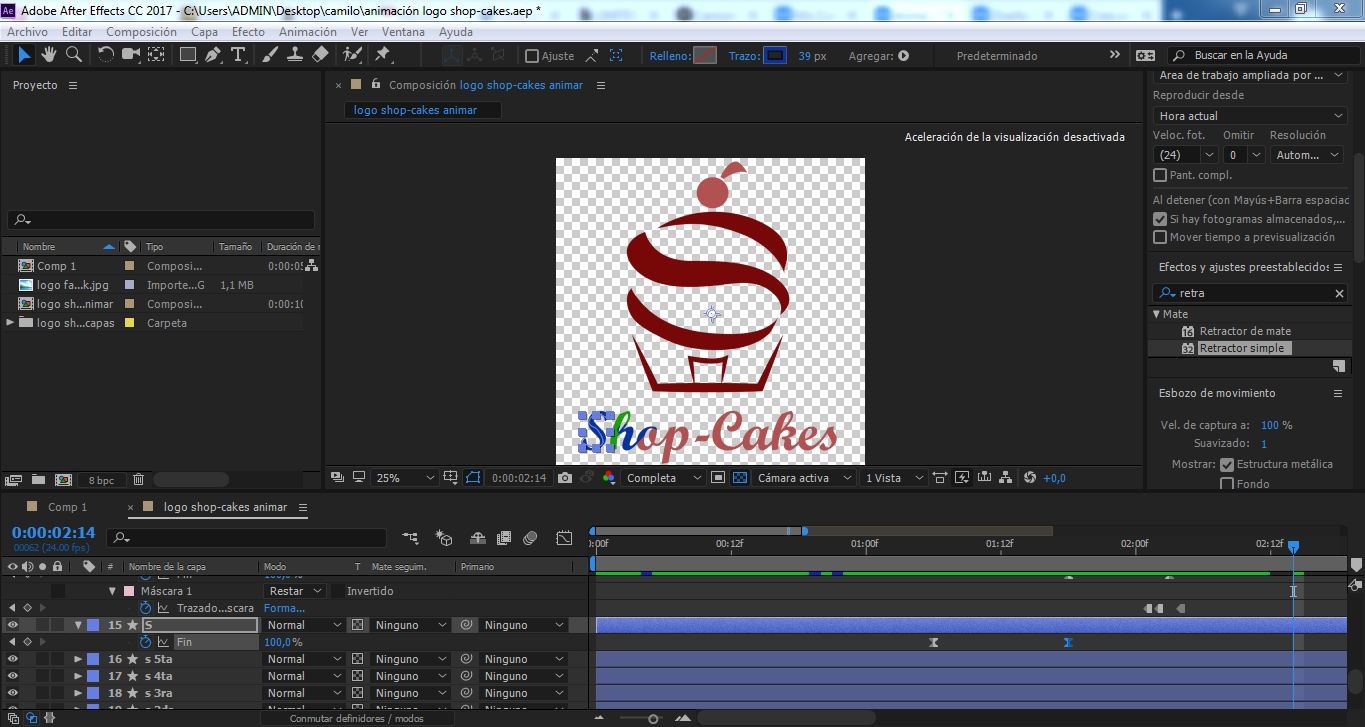Expand layer 16 s 5ta
The image size is (1365, 727).
(78, 659)
